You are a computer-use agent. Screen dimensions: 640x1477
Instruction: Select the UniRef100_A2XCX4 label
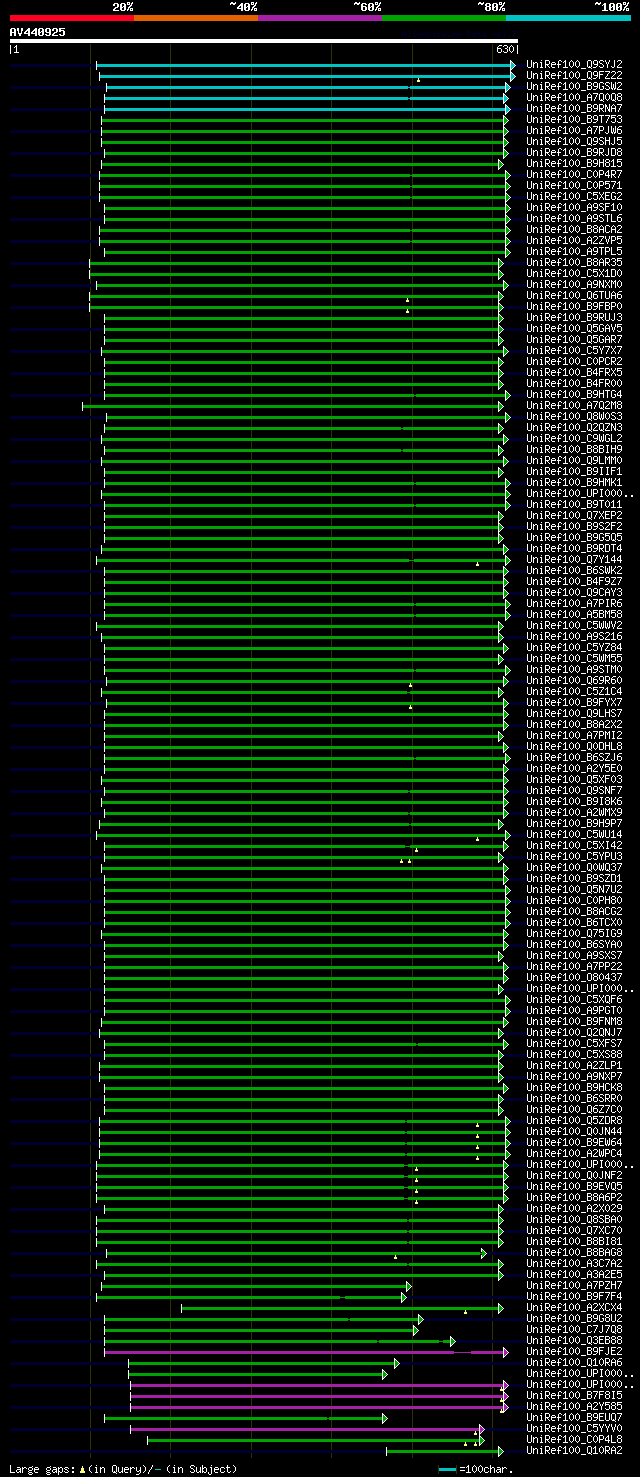574,1307
